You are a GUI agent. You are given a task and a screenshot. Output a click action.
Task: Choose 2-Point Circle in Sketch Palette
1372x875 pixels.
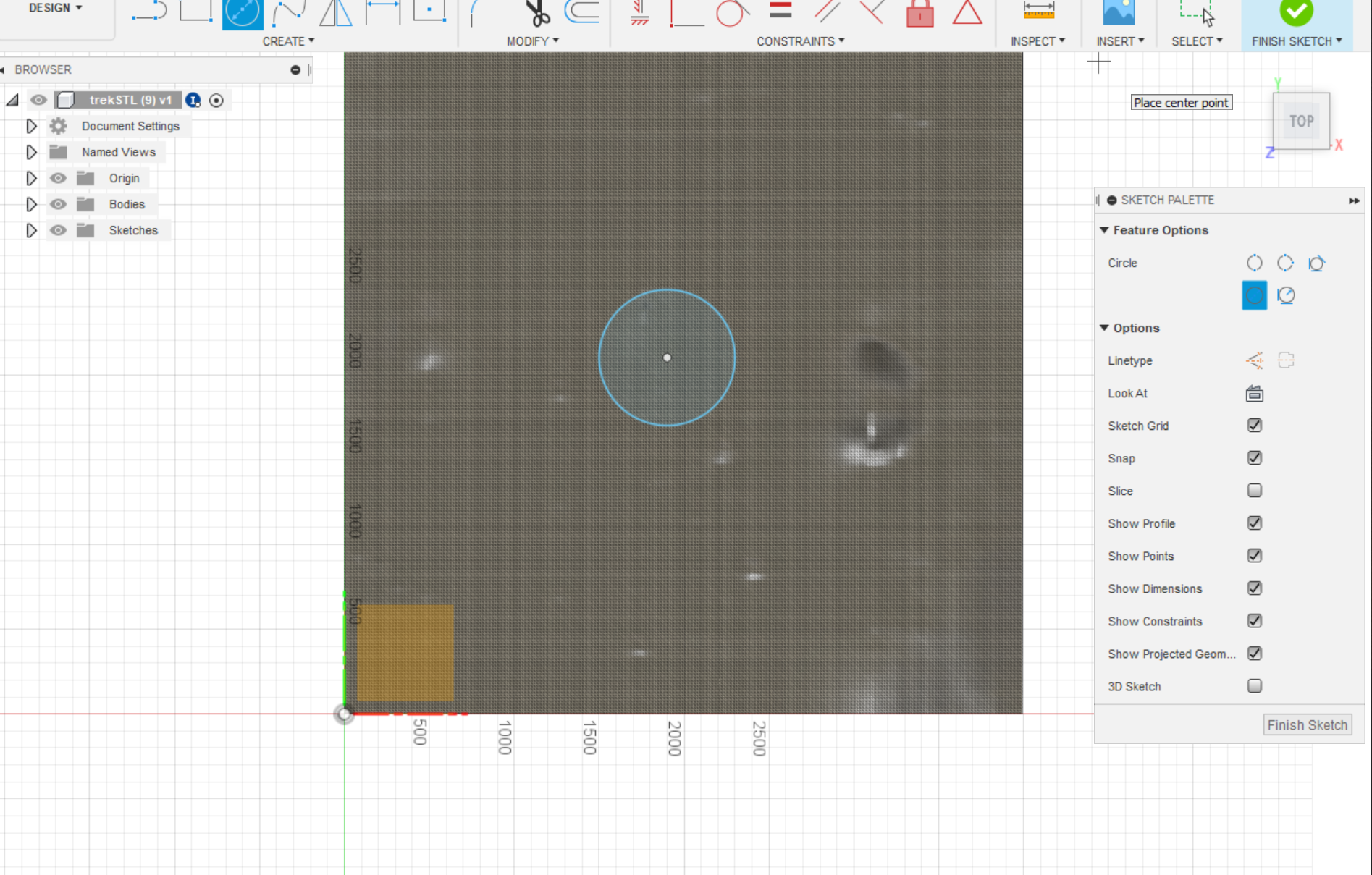pos(1255,263)
